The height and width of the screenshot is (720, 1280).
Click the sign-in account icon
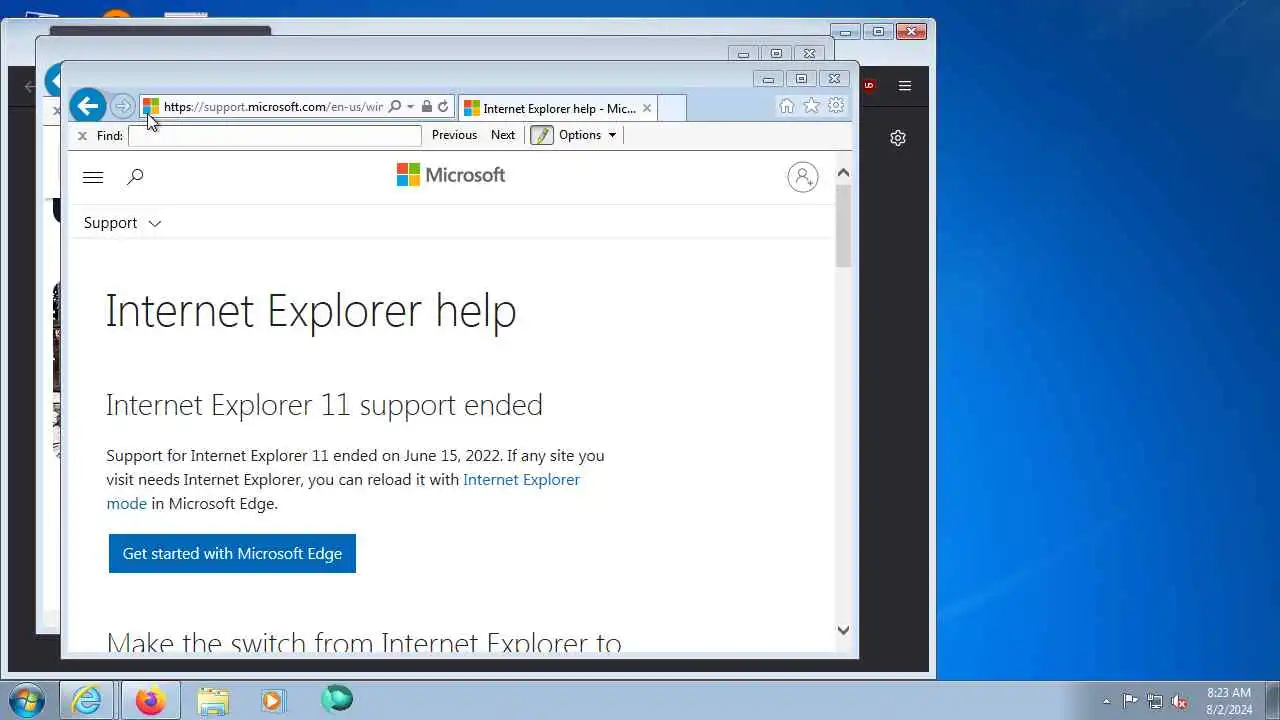(802, 177)
